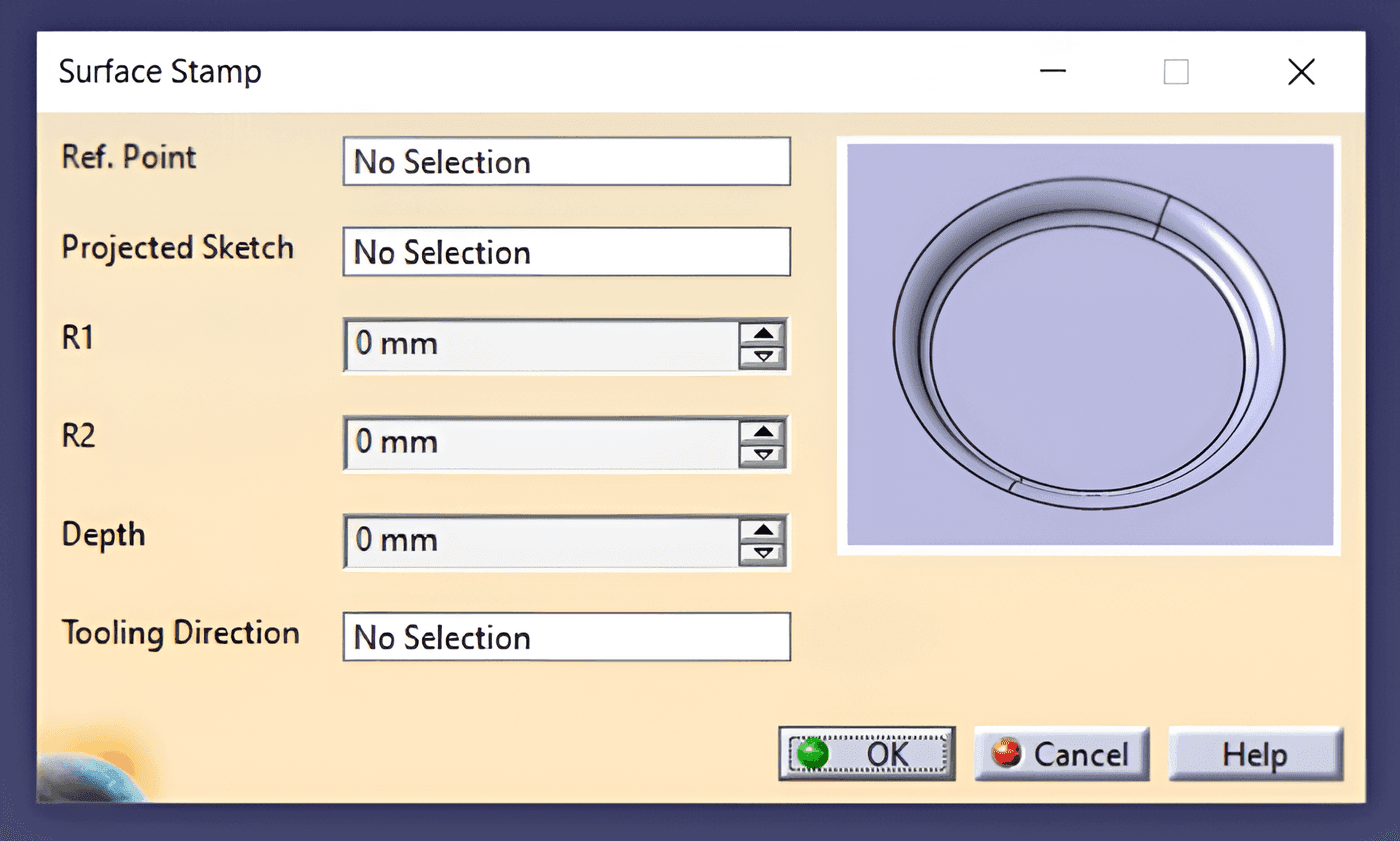Close the Surface Stamp dialog
This screenshot has height=841, width=1400.
1301,72
